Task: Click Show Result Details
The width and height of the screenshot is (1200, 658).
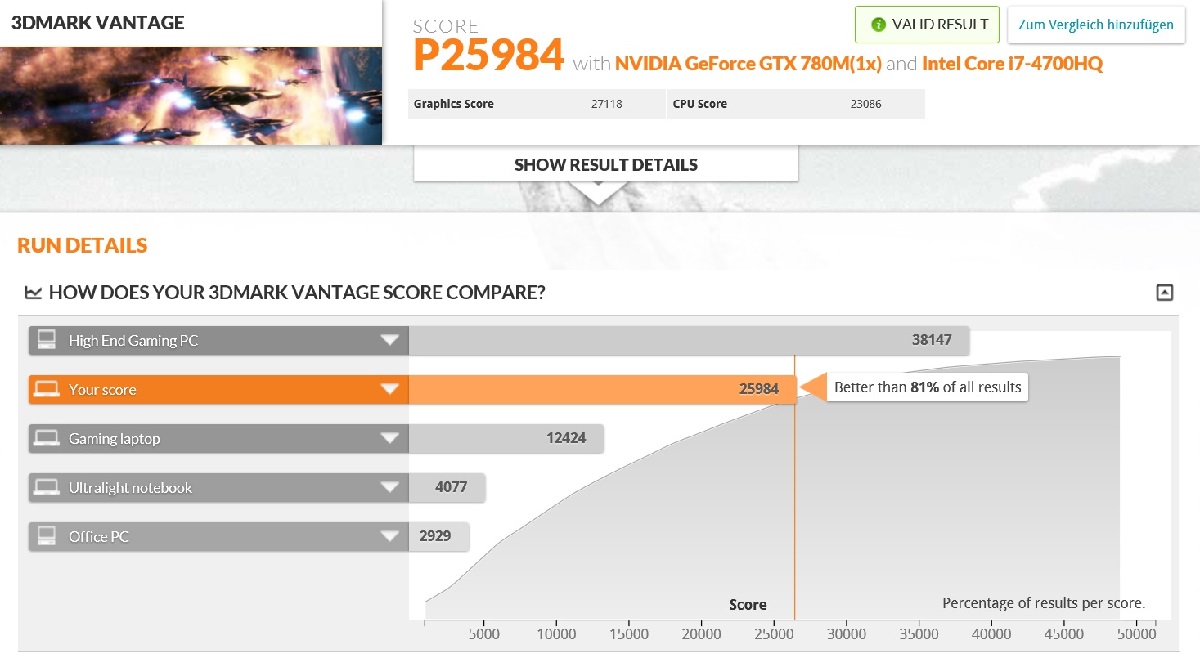Action: (606, 165)
